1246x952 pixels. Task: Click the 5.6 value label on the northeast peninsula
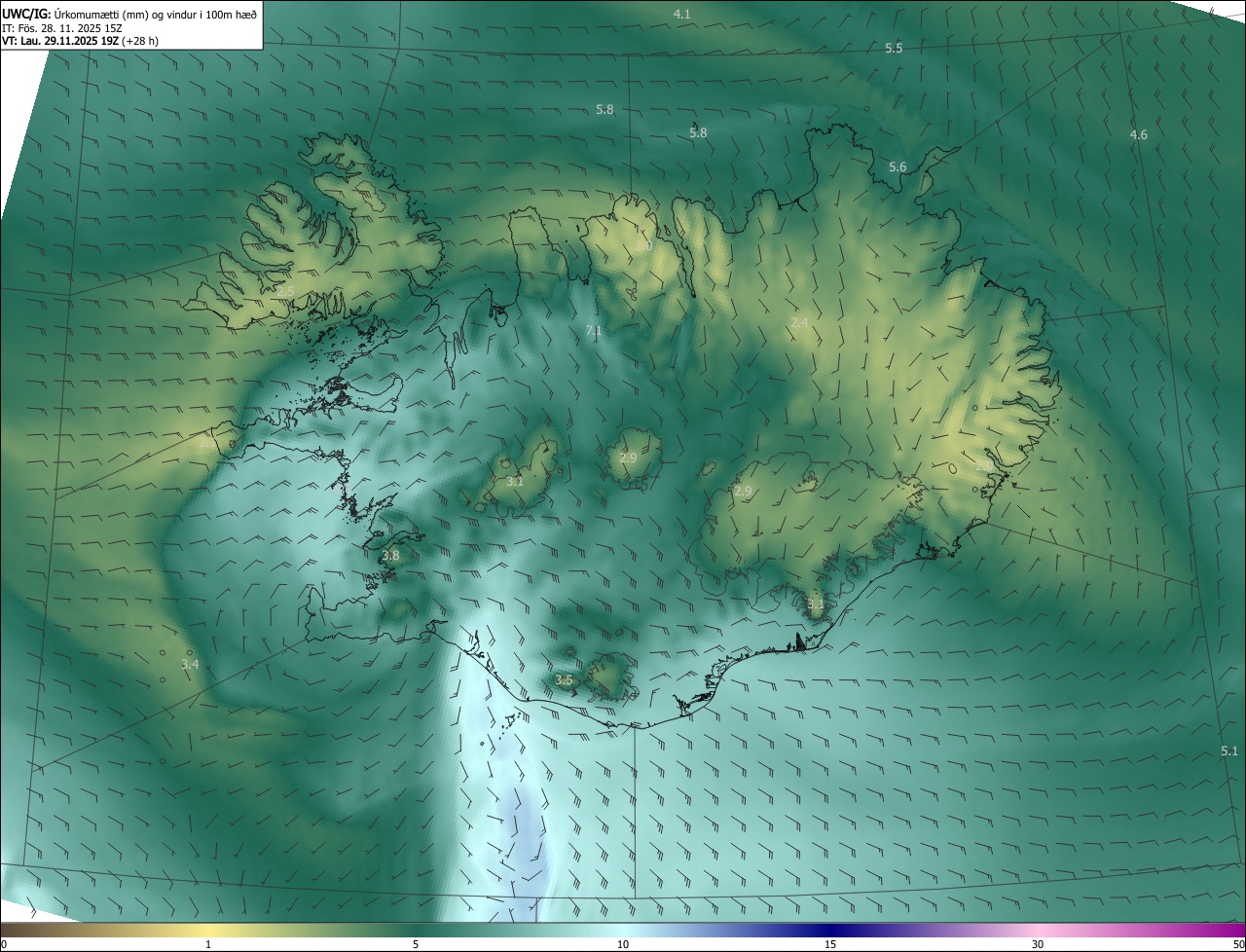(x=898, y=166)
